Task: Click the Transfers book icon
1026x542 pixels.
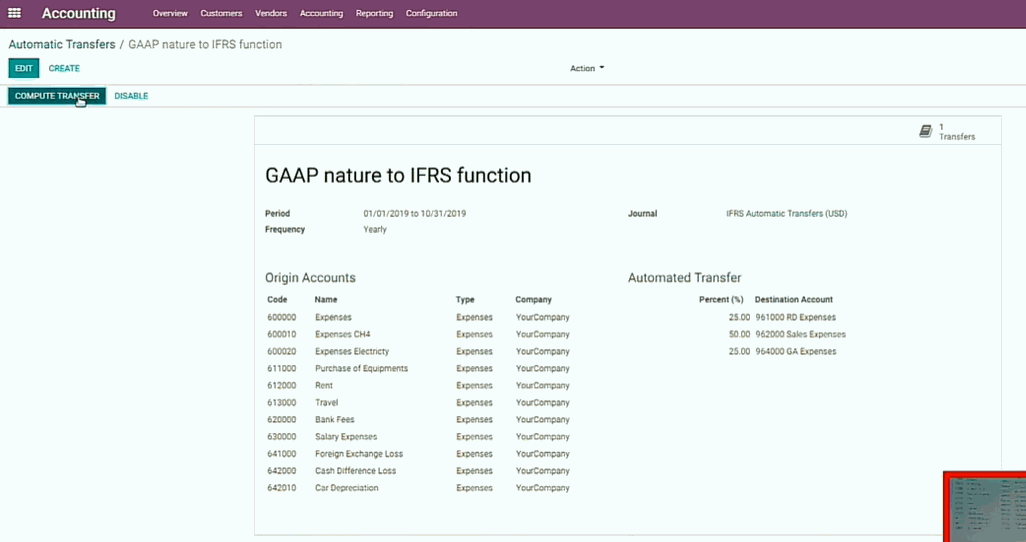Action: click(925, 132)
